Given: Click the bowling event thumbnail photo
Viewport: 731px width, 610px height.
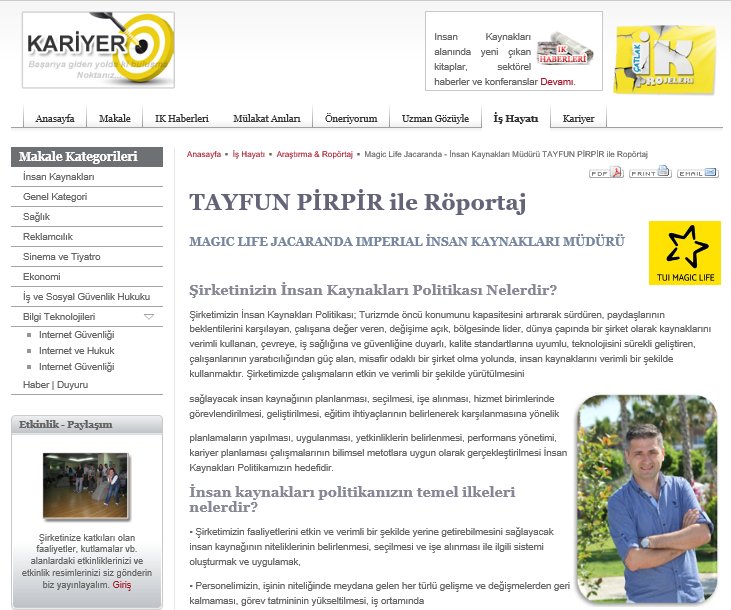Looking at the screenshot, I should click(85, 485).
